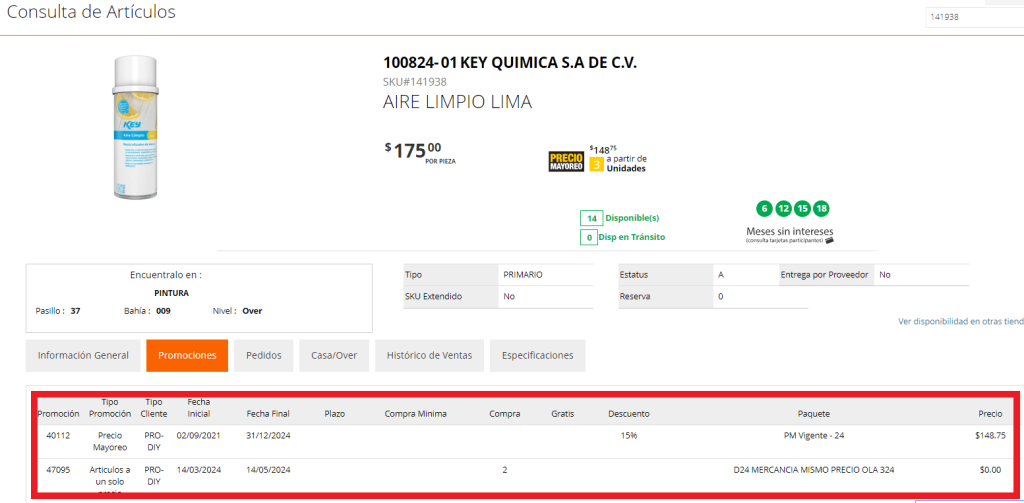The image size is (1024, 503).
Task: Select the 18 months no-interest circle
Action: click(822, 209)
